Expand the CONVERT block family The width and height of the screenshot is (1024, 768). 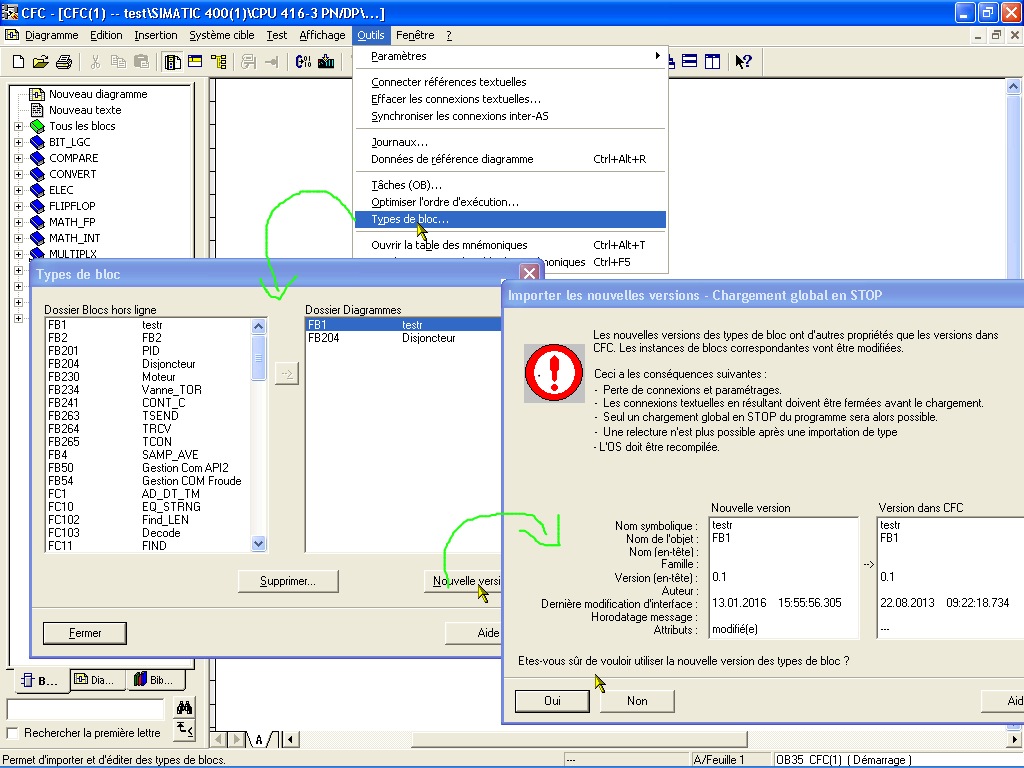[18, 174]
